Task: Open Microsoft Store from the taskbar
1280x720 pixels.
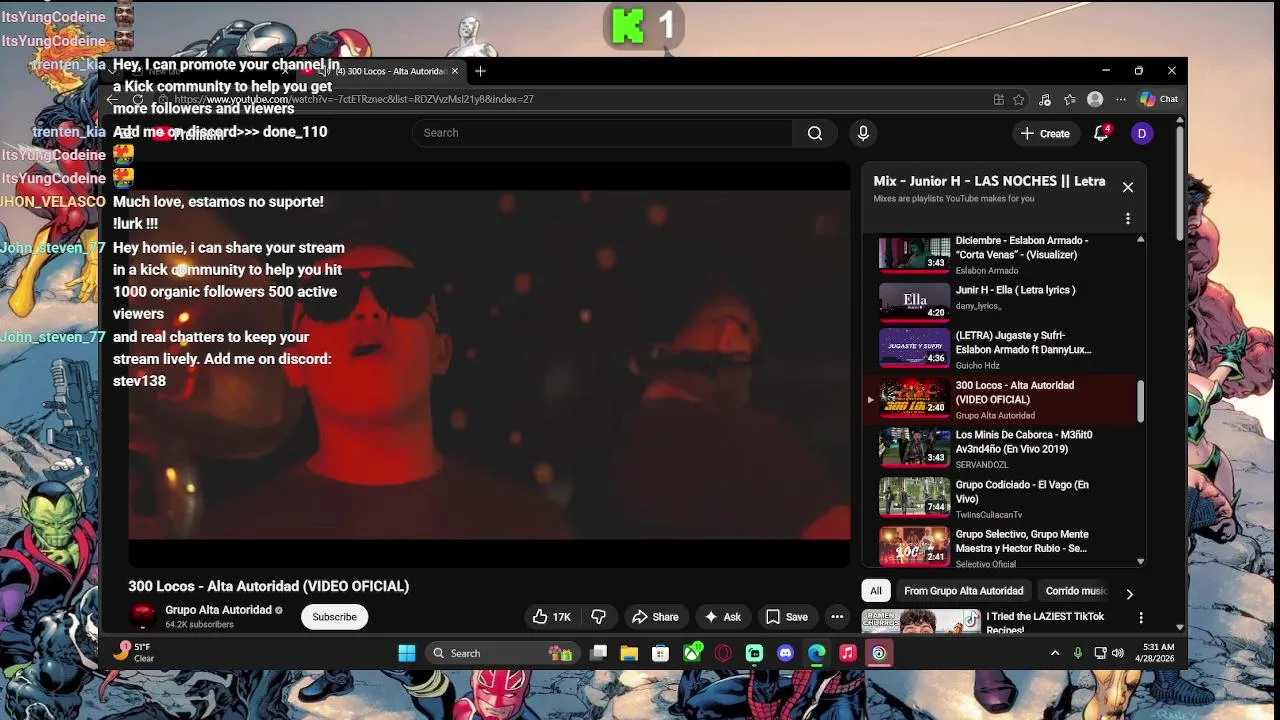Action: (x=660, y=653)
